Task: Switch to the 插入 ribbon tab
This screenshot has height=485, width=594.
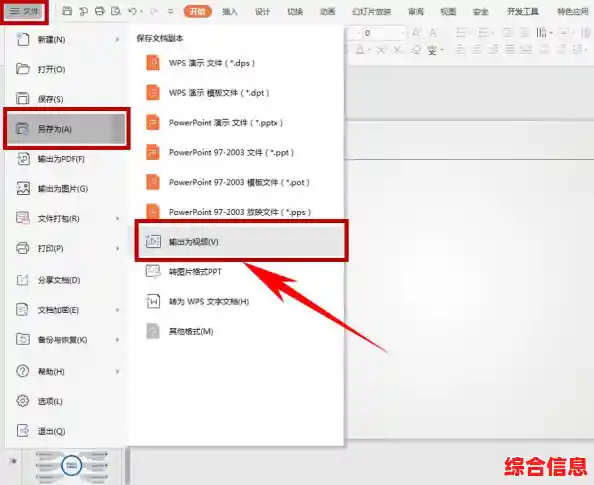Action: 230,12
